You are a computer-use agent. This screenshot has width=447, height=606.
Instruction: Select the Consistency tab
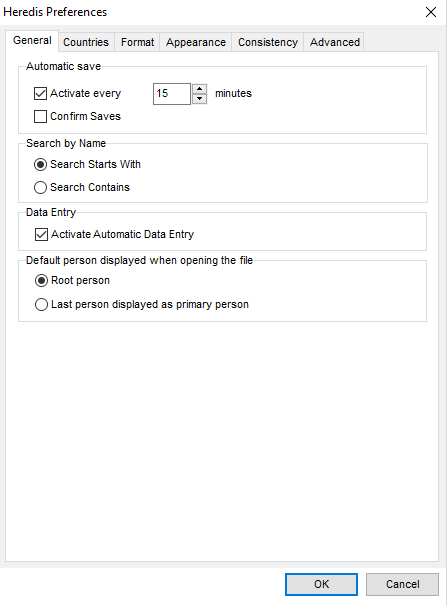pos(267,42)
